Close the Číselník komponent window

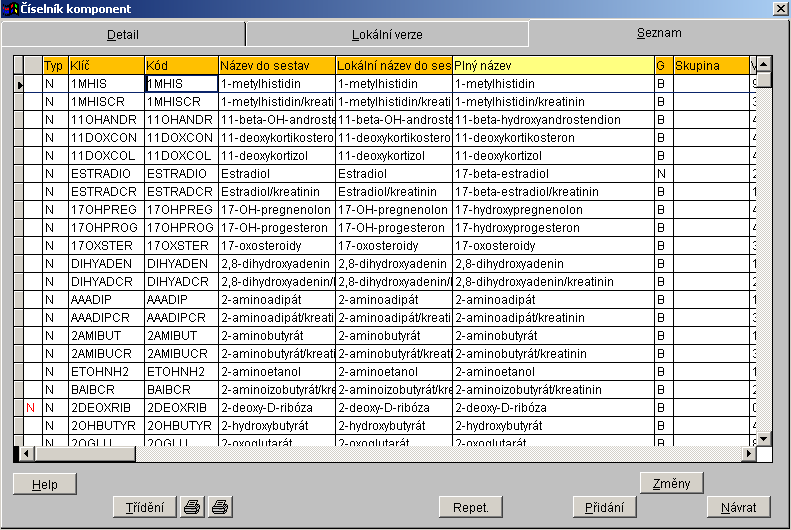[780, 8]
